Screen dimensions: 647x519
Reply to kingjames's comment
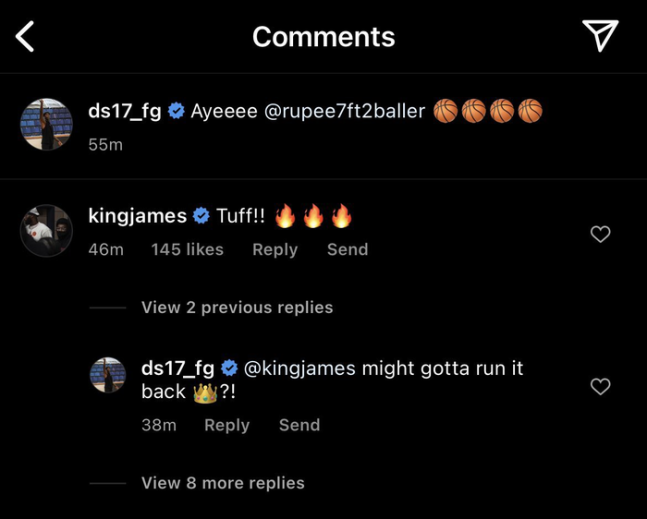point(275,249)
